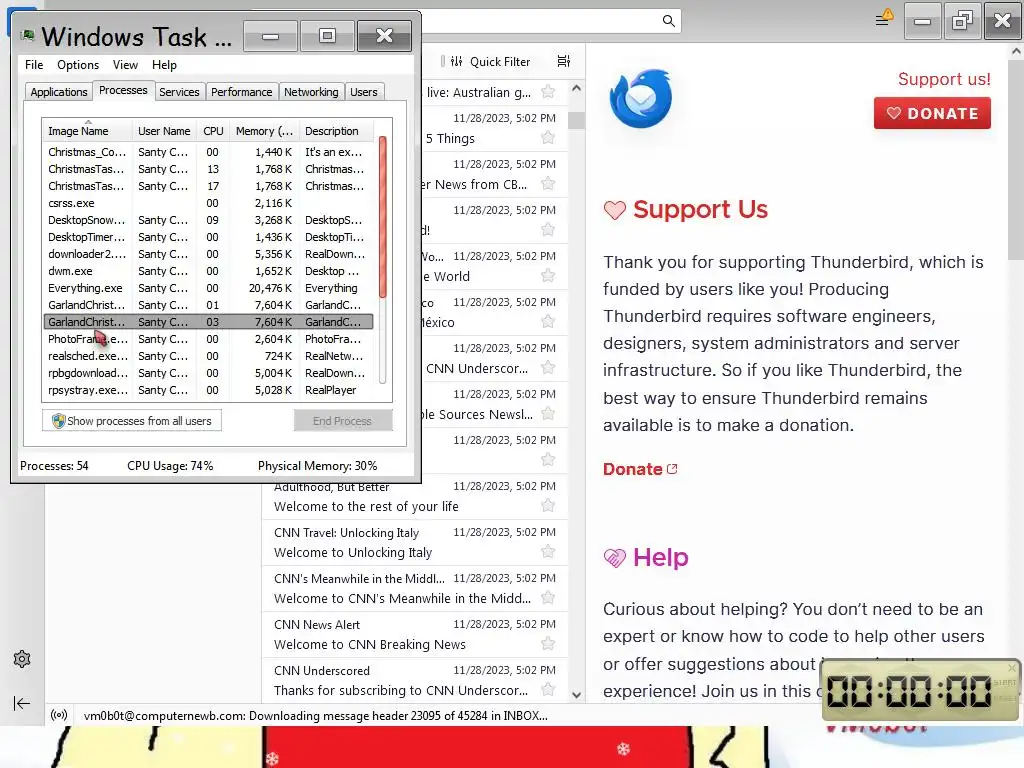Click the Windows Task Manager title icon
Viewport: 1024px width, 768px height.
(x=27, y=35)
